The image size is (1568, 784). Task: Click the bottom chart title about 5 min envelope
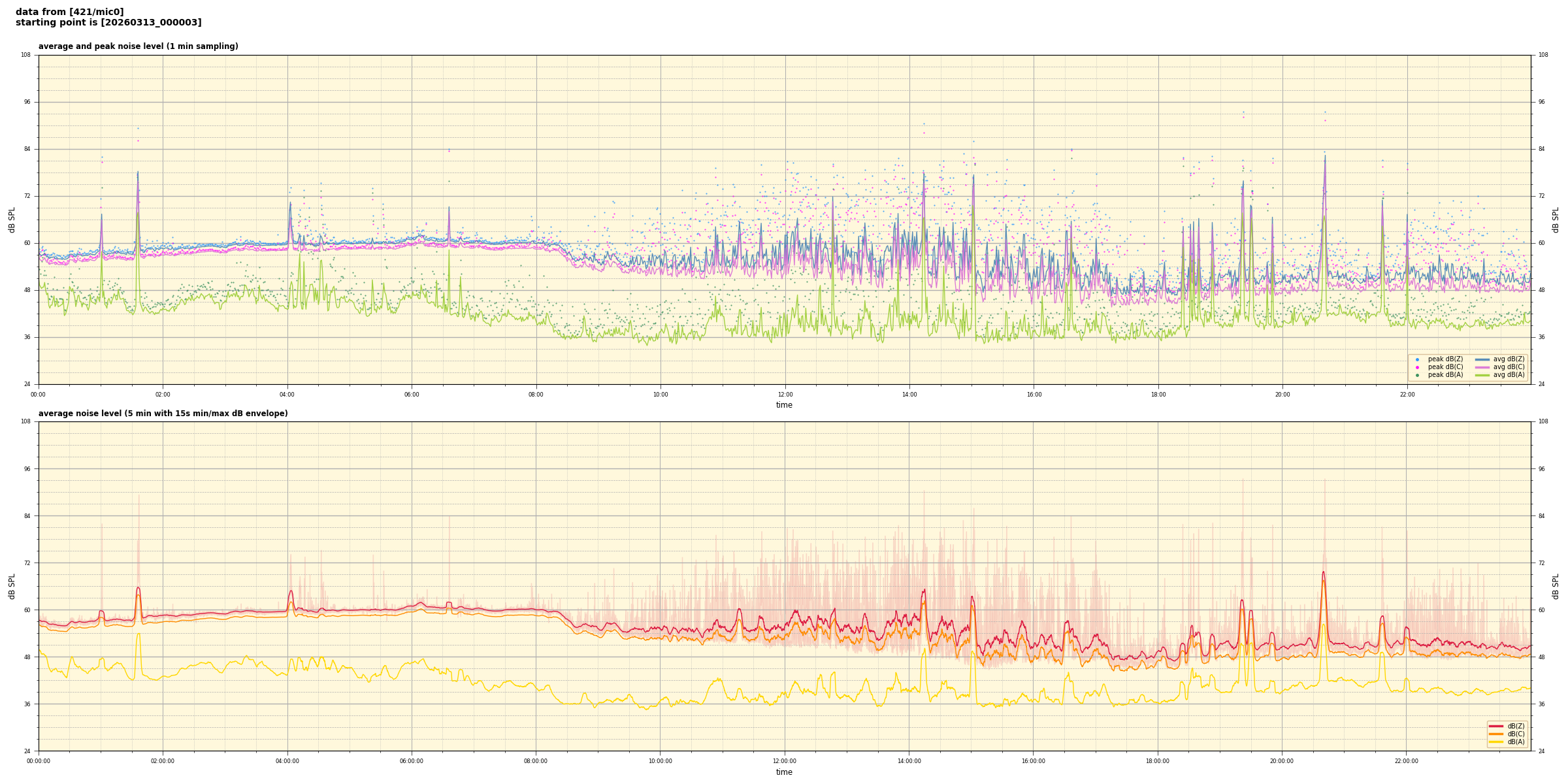click(x=163, y=414)
